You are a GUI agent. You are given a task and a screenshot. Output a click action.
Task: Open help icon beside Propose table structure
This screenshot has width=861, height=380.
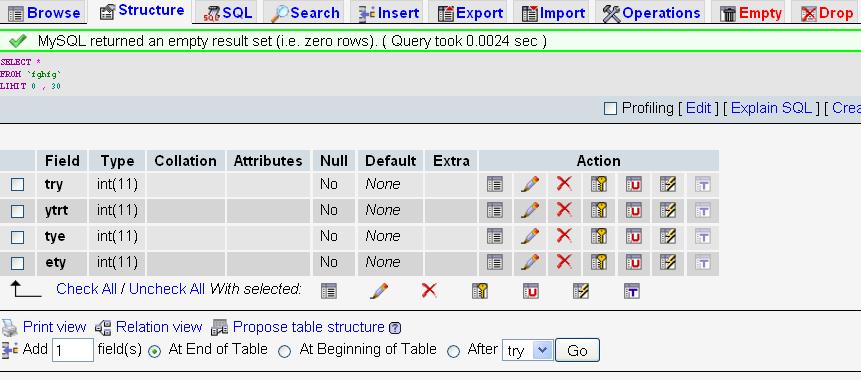point(395,328)
